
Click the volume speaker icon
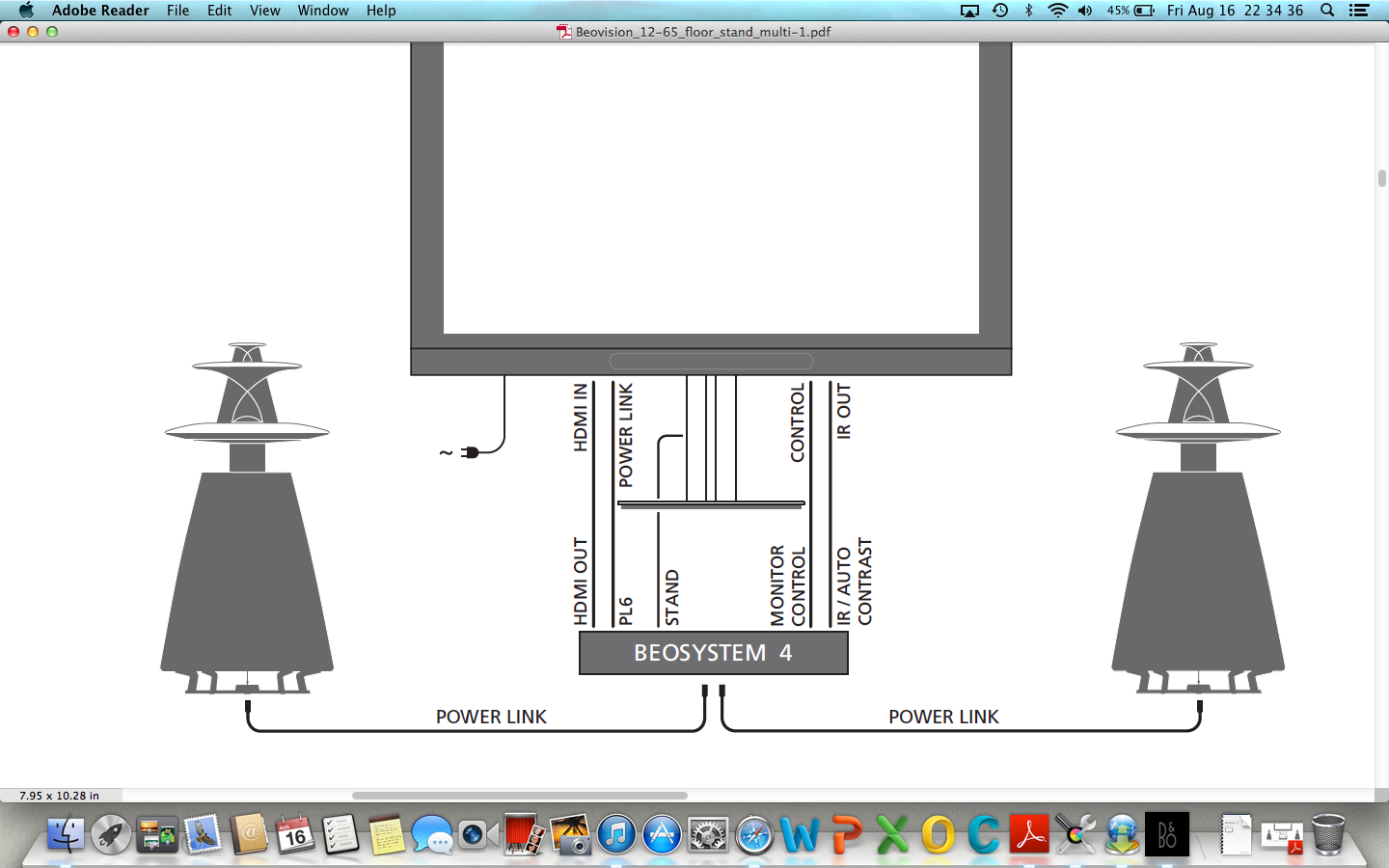click(x=1085, y=11)
